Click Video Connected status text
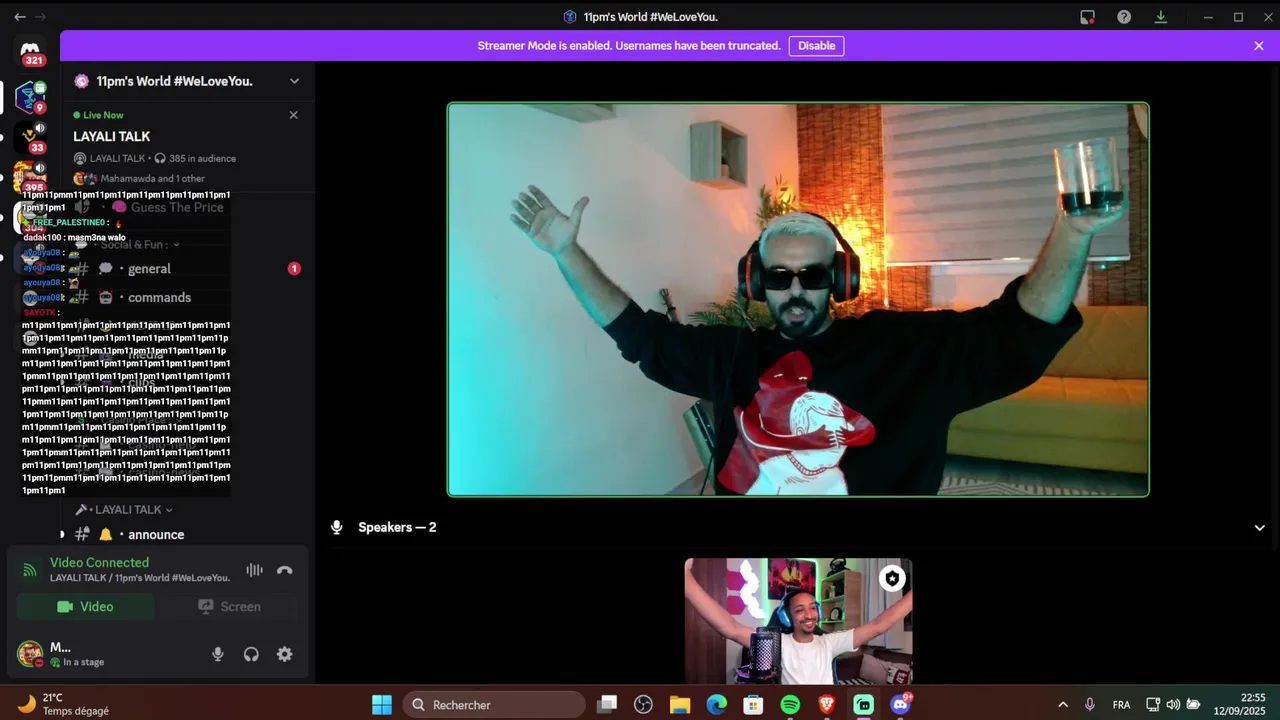The image size is (1280, 720). [x=99, y=563]
